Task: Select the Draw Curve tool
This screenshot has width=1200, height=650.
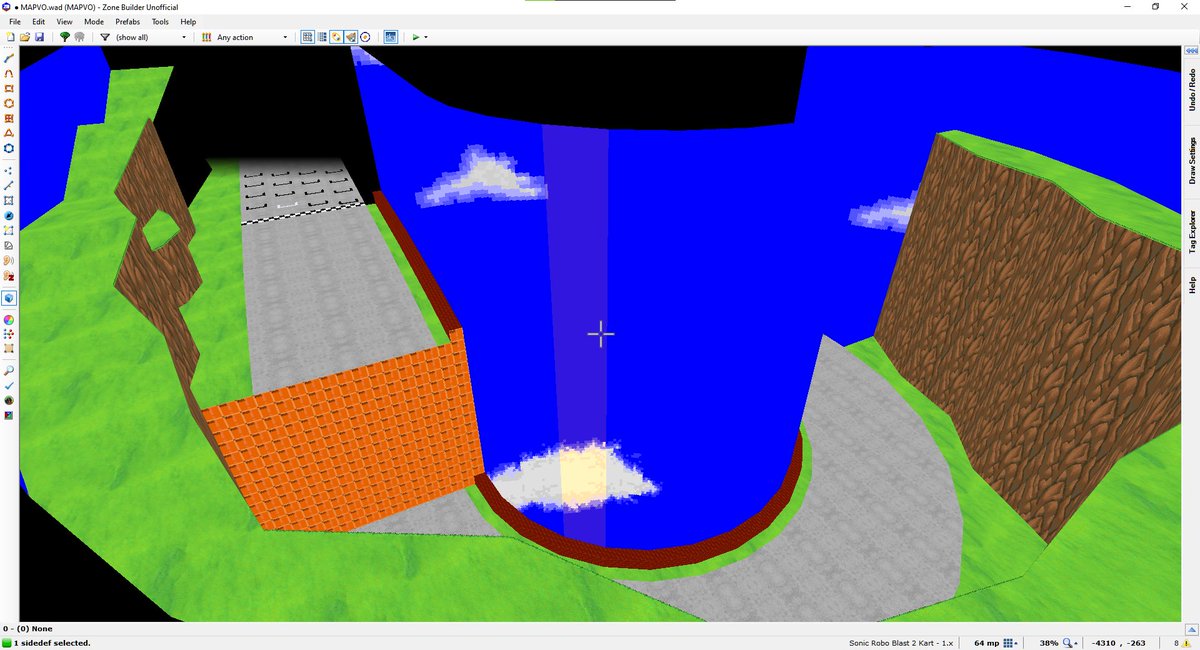Action: coord(9,73)
